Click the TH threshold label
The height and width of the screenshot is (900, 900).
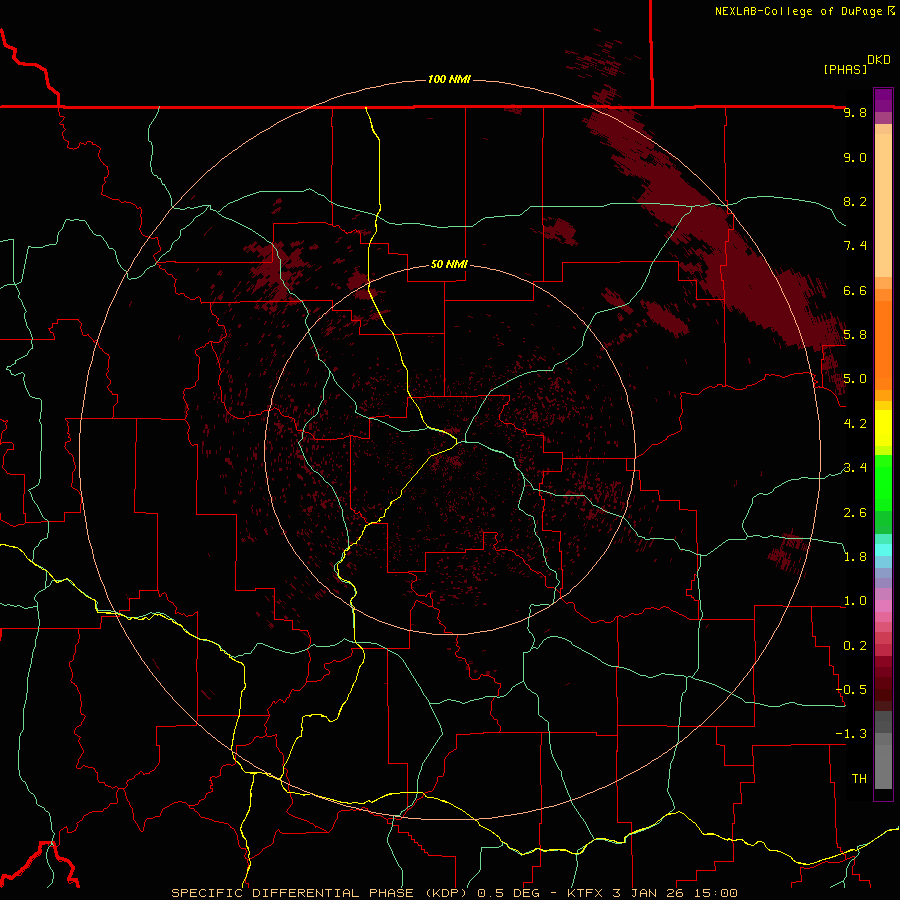[859, 778]
